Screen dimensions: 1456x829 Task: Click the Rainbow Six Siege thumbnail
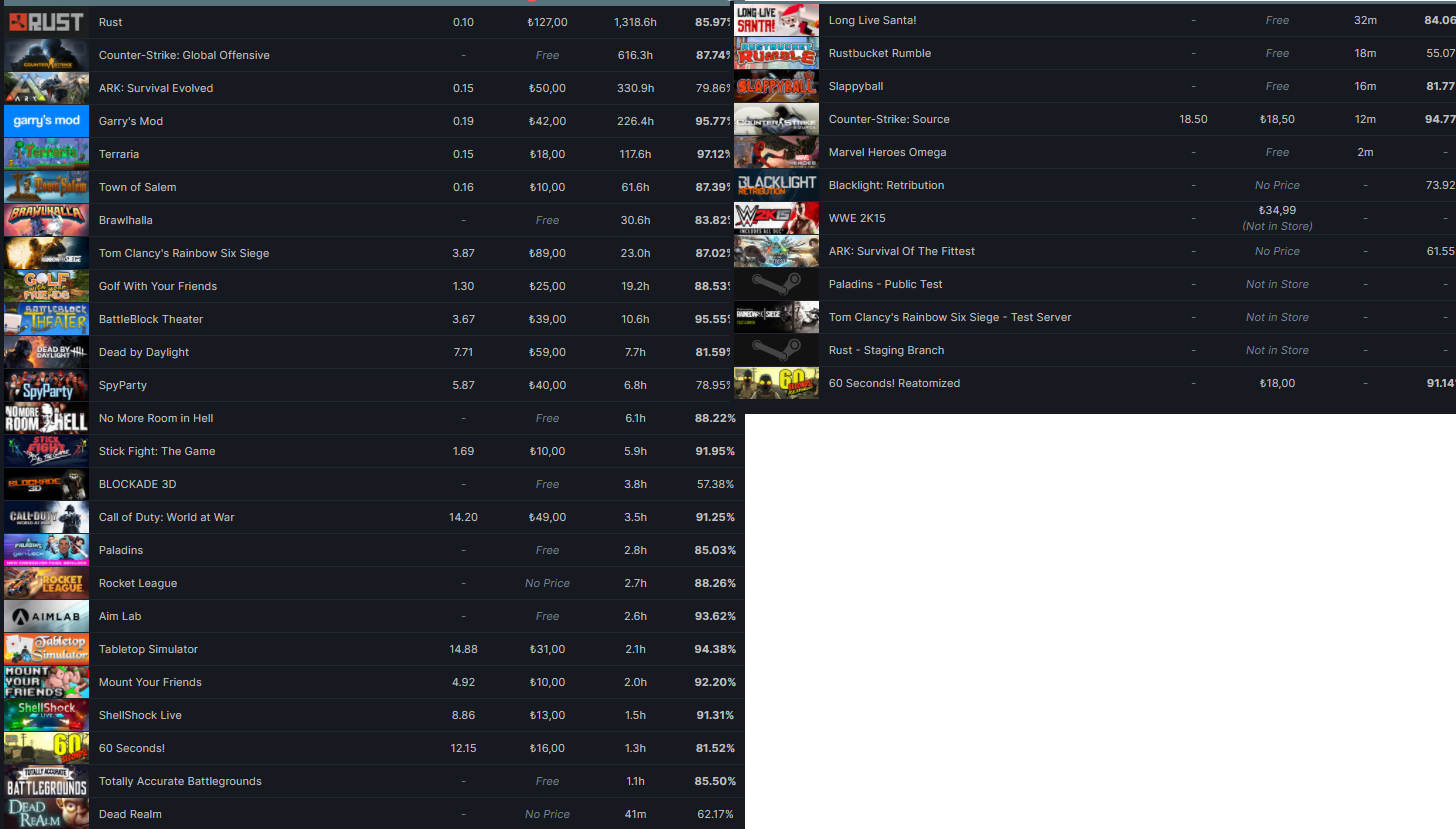[46, 253]
